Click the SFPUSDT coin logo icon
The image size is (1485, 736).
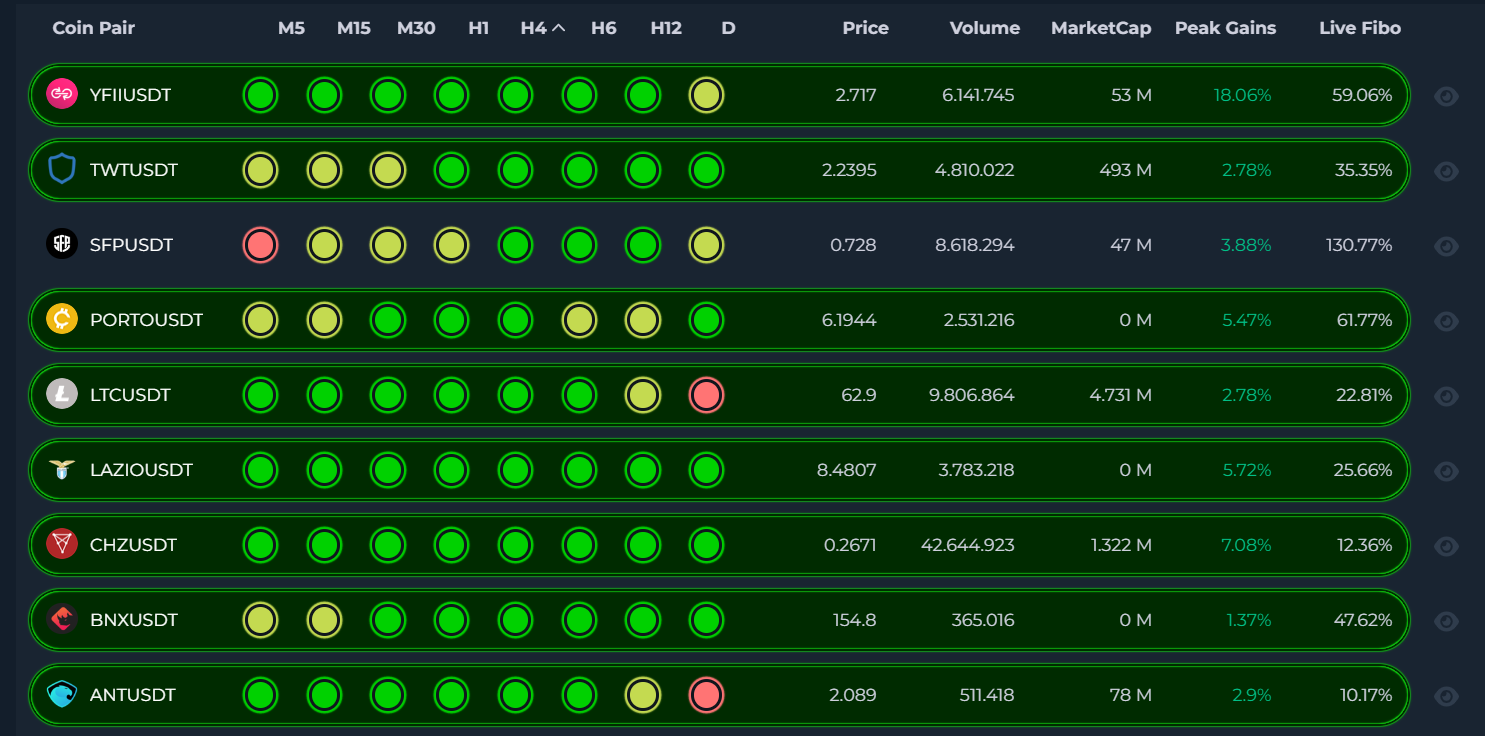pyautogui.click(x=62, y=245)
